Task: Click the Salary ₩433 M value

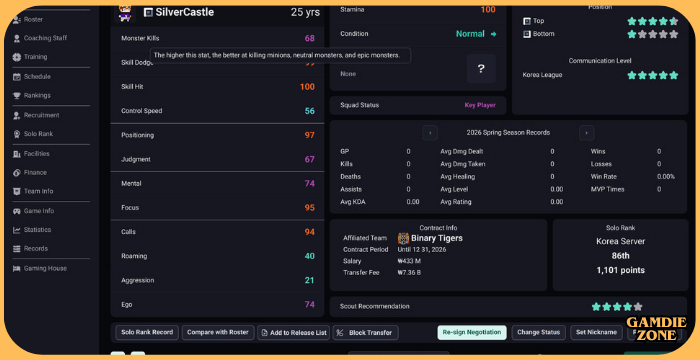Action: coord(409,261)
